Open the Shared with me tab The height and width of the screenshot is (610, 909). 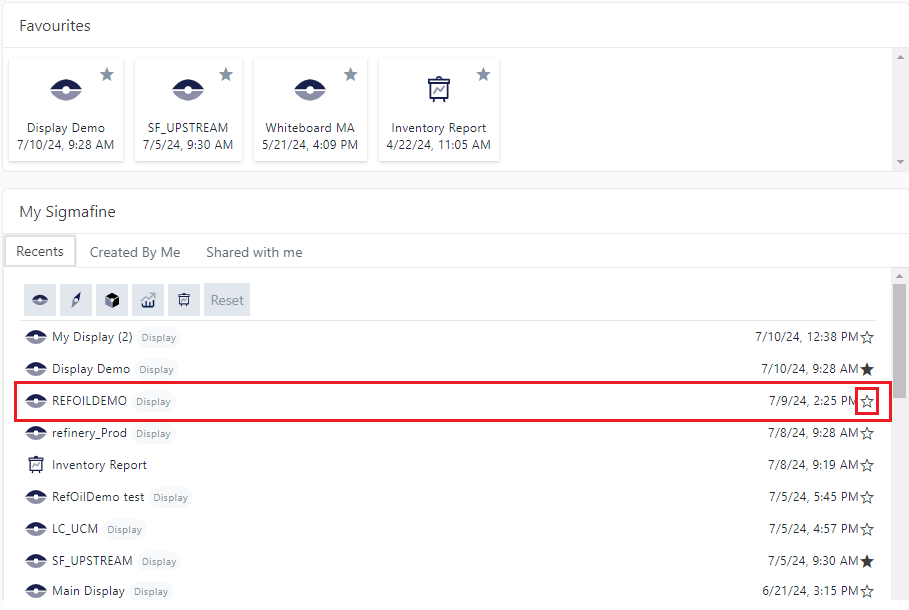point(254,252)
